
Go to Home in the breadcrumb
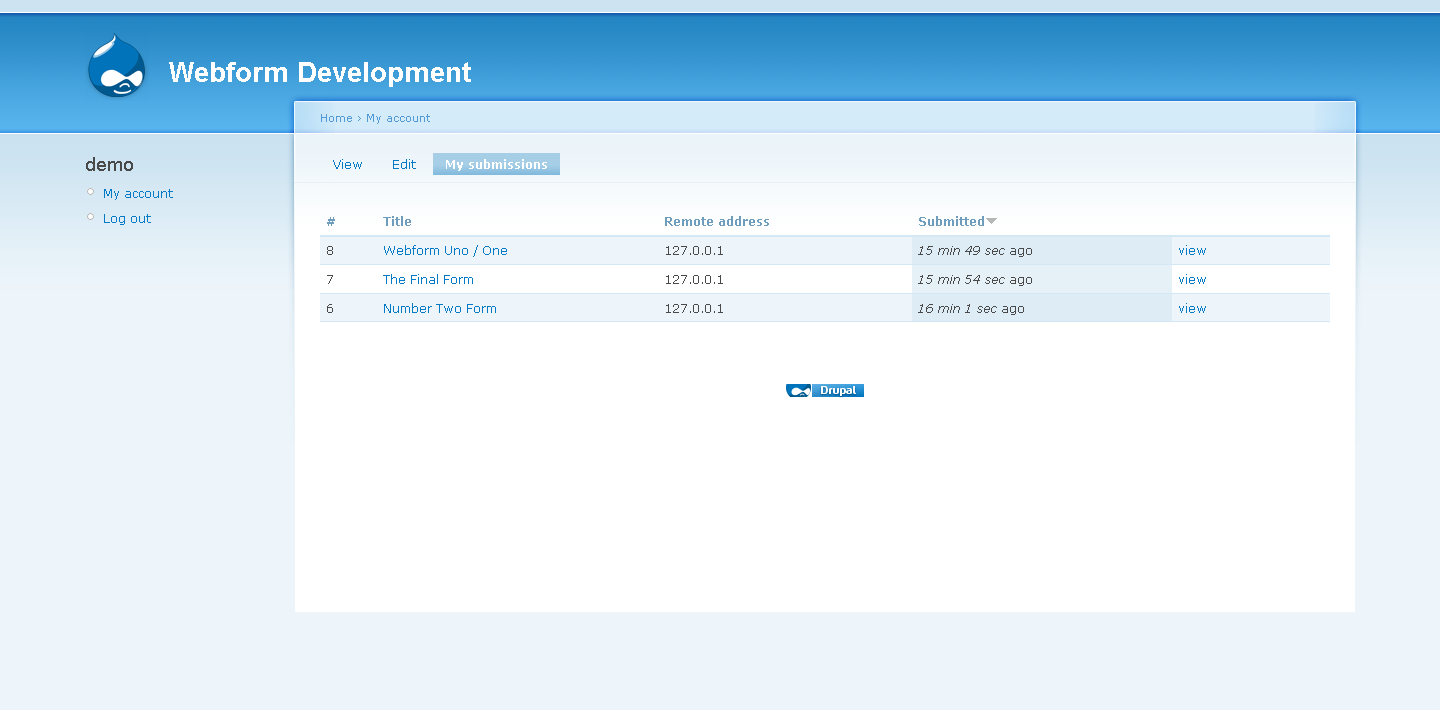[335, 118]
